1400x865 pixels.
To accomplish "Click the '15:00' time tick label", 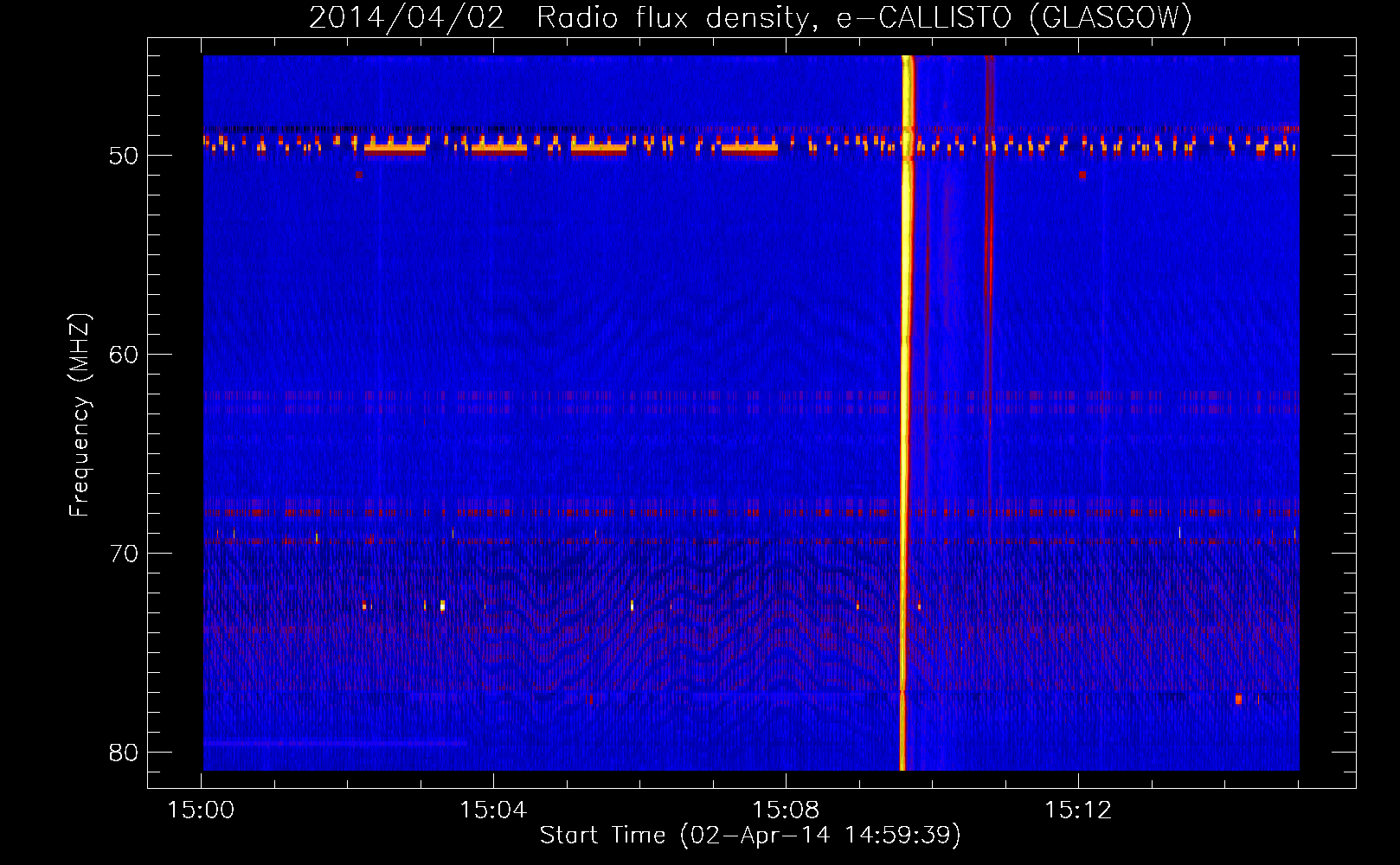I will 201,811.
